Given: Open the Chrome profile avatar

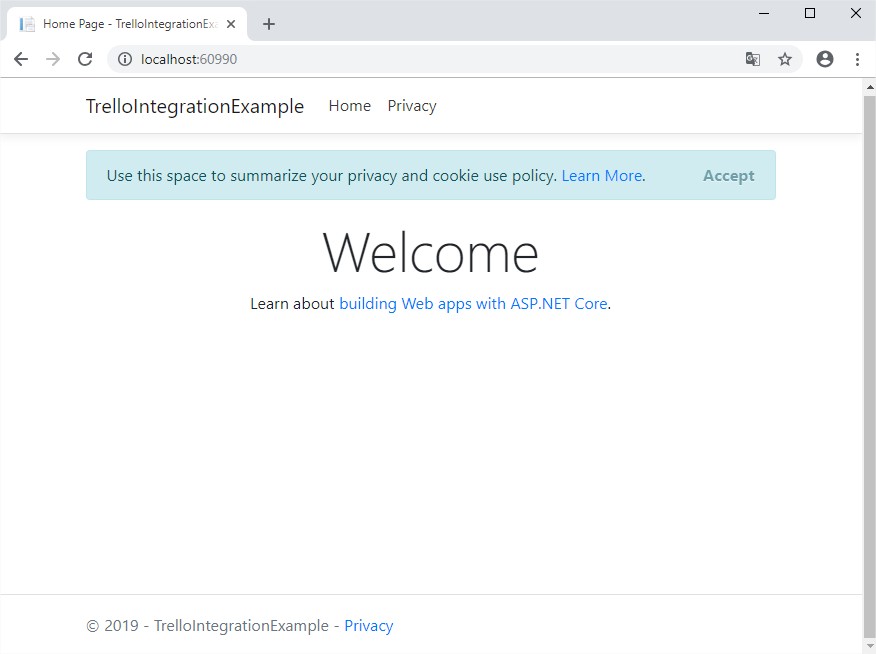Looking at the screenshot, I should [825, 59].
